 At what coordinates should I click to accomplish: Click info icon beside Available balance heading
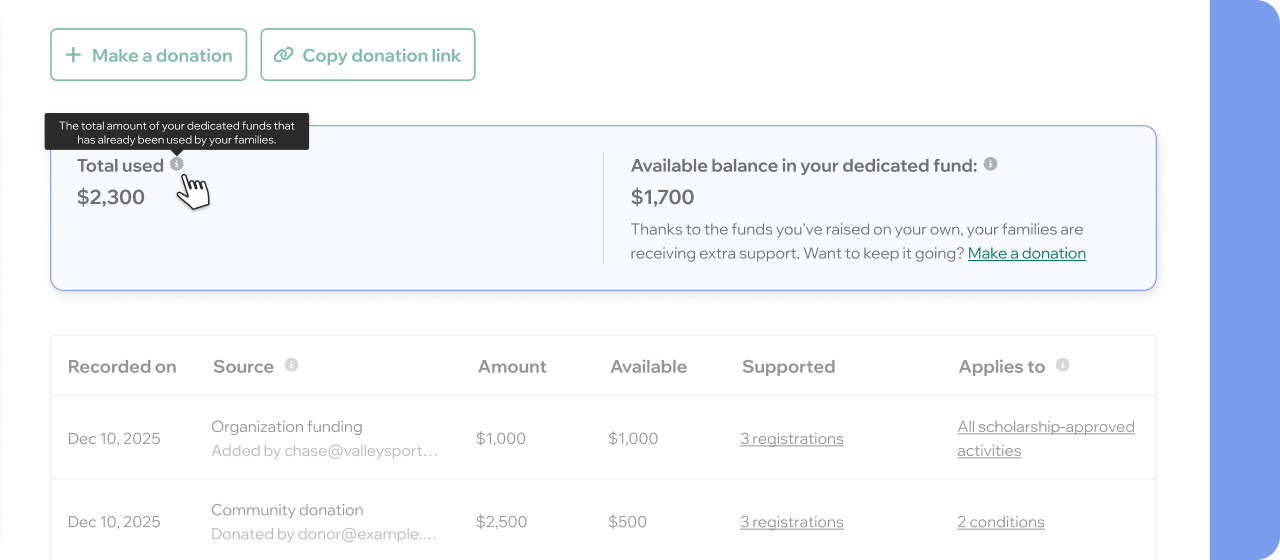tap(990, 164)
